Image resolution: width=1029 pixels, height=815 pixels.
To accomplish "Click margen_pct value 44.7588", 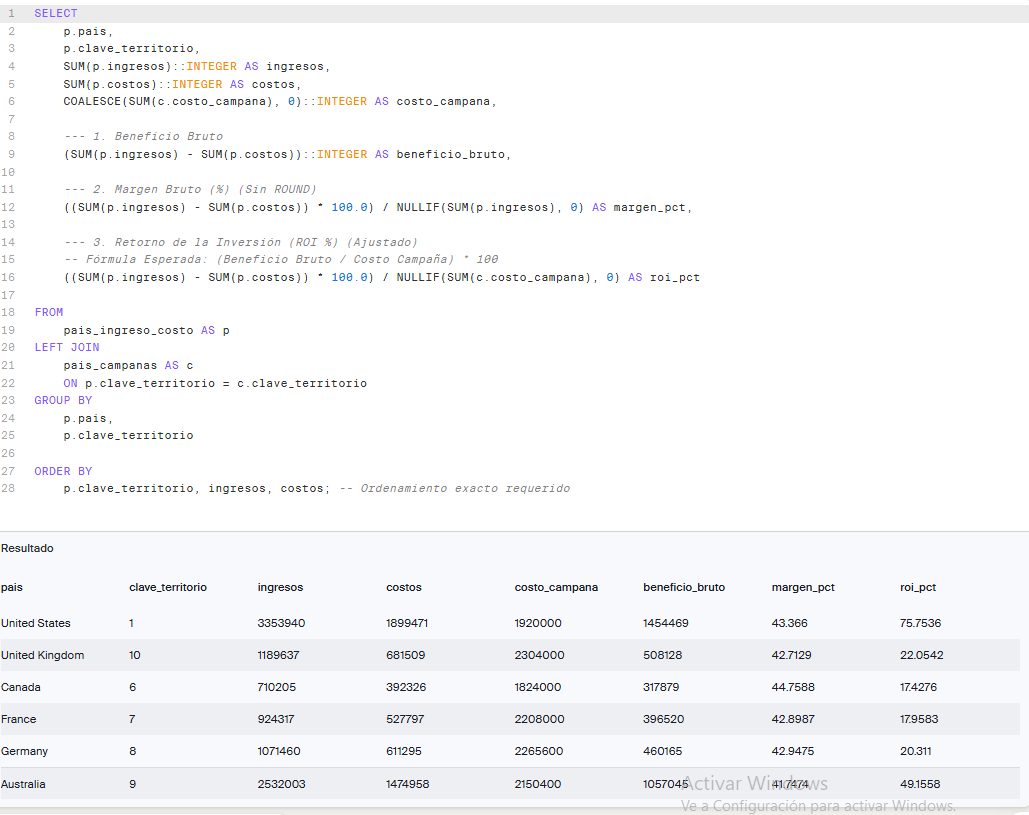I will [x=793, y=688].
